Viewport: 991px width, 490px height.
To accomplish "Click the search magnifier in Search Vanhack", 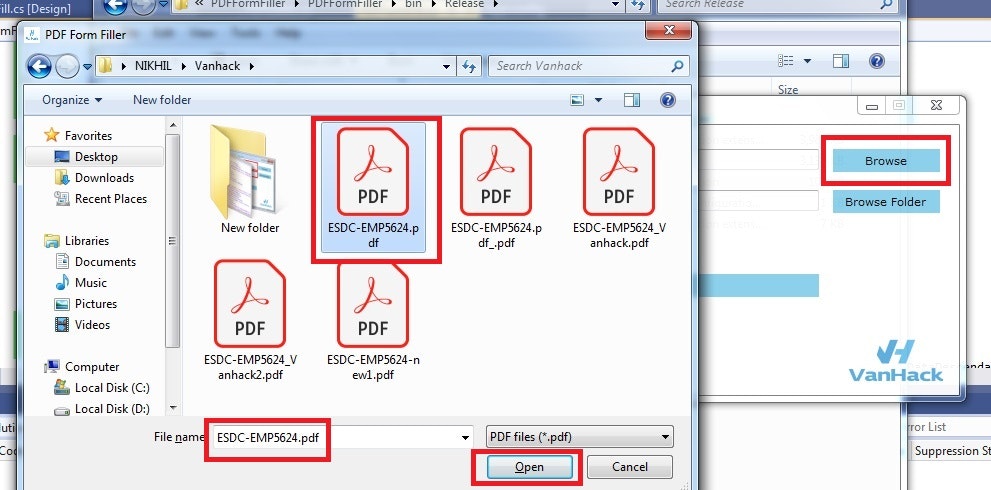I will tap(677, 66).
